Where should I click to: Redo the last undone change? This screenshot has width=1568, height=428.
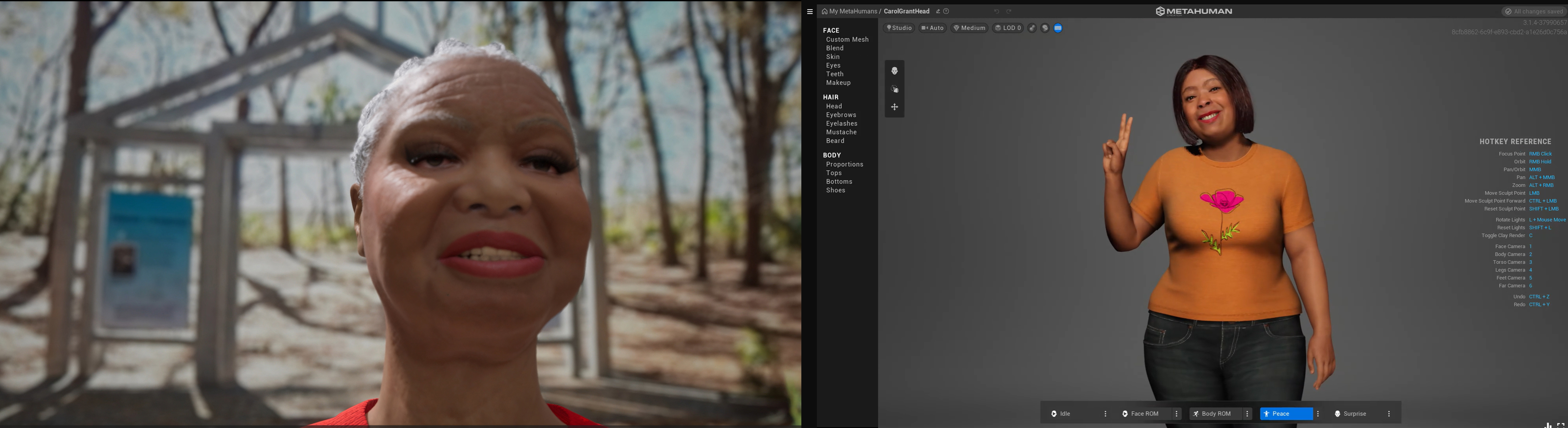tap(1009, 12)
